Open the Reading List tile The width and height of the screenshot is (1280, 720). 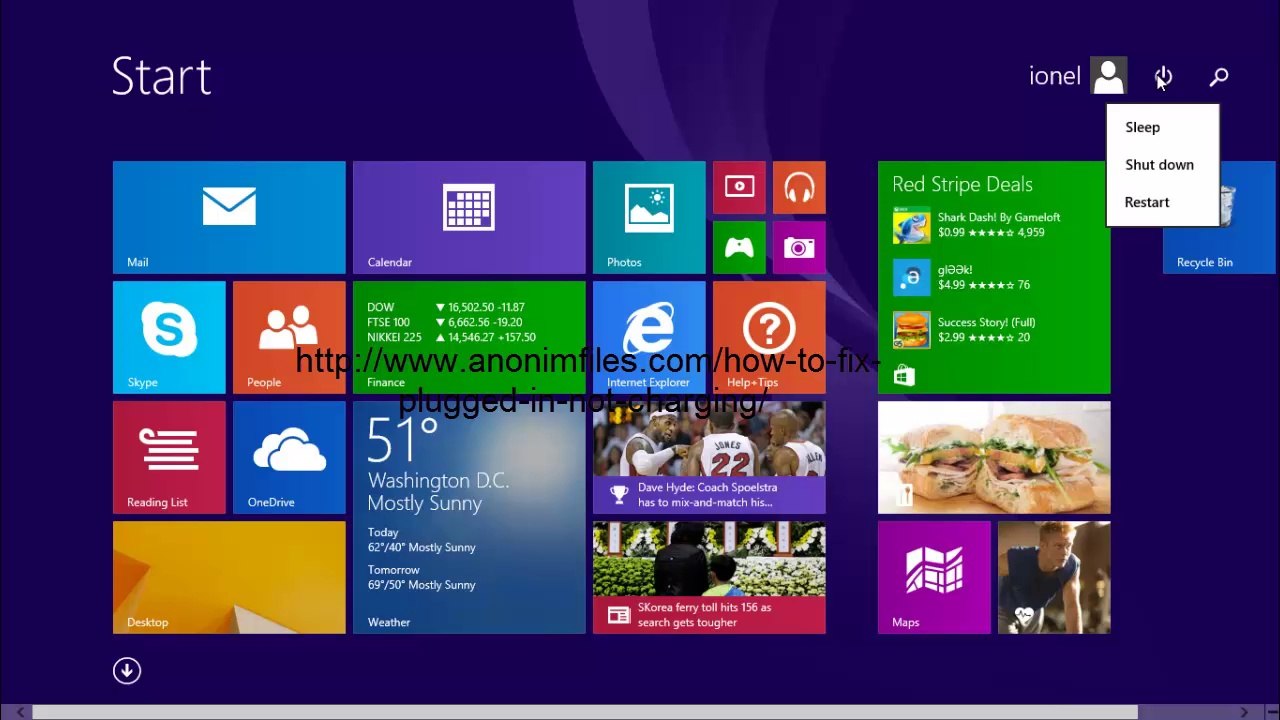(169, 457)
